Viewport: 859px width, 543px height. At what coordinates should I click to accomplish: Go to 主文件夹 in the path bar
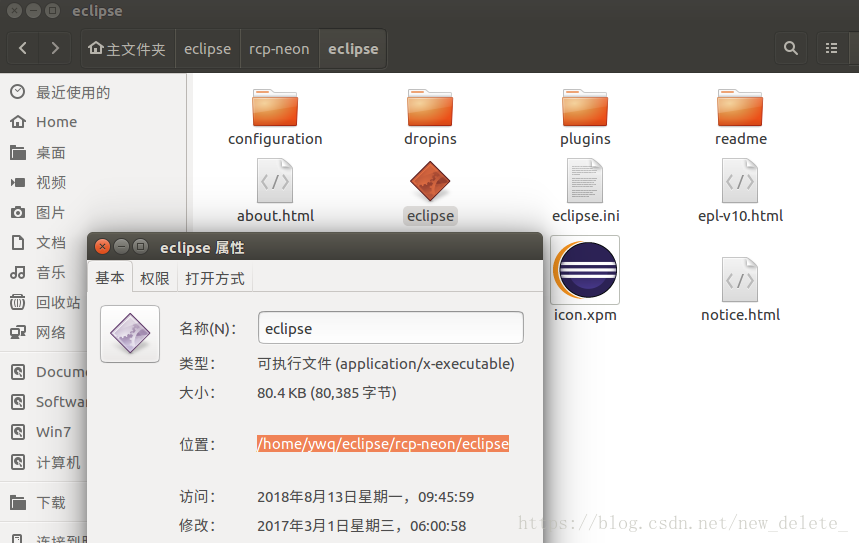click(x=128, y=48)
